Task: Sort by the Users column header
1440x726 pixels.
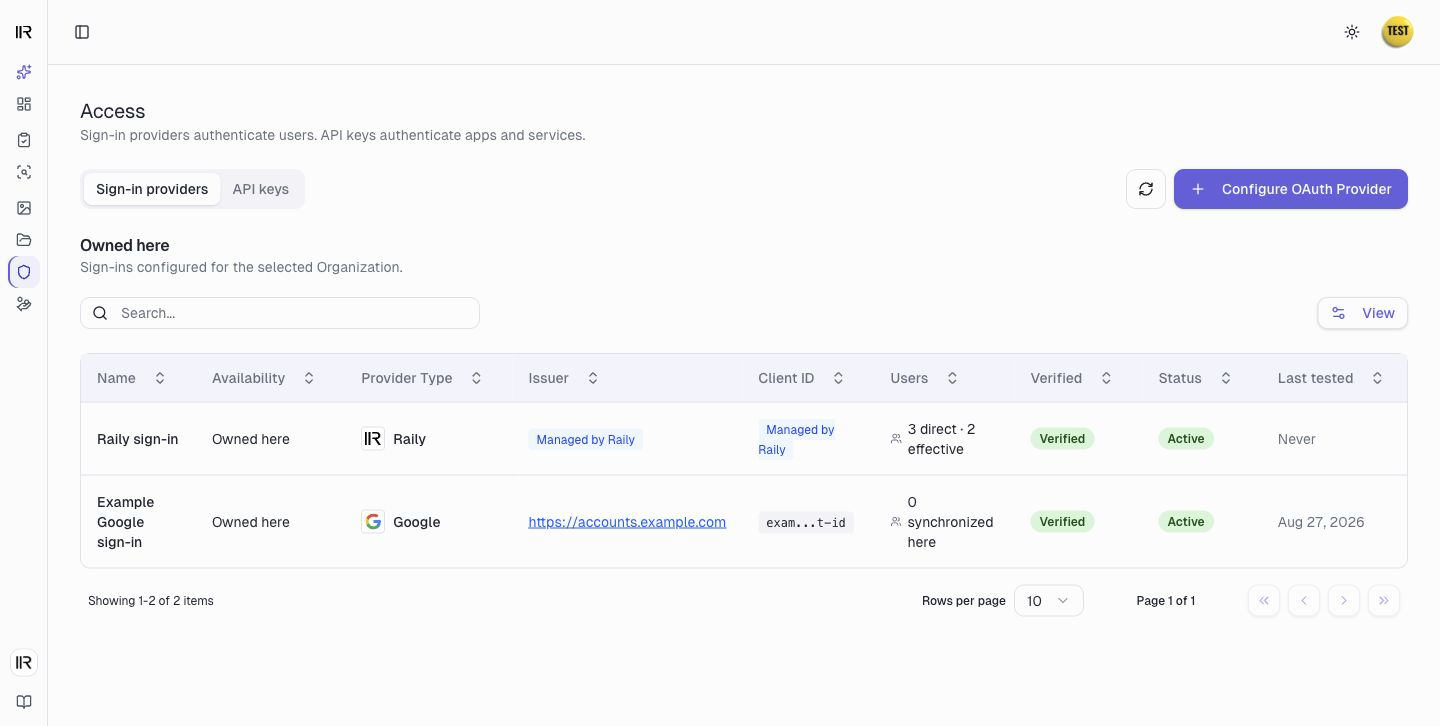Action: coord(924,378)
